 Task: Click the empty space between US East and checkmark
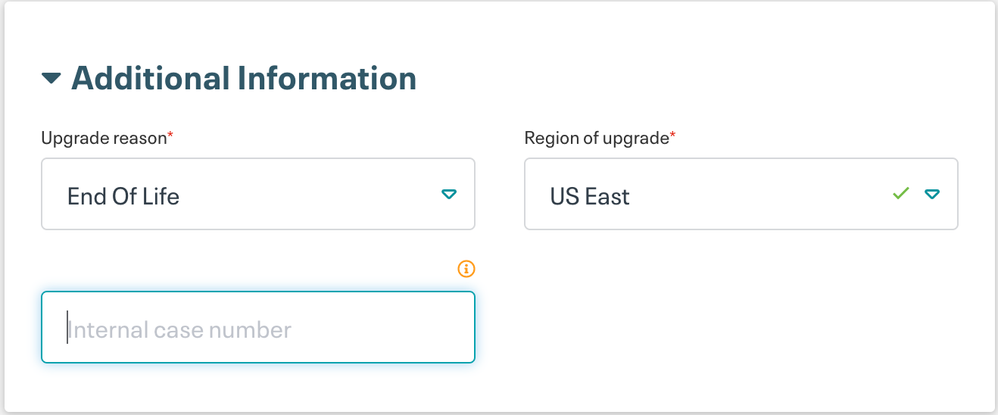point(760,196)
